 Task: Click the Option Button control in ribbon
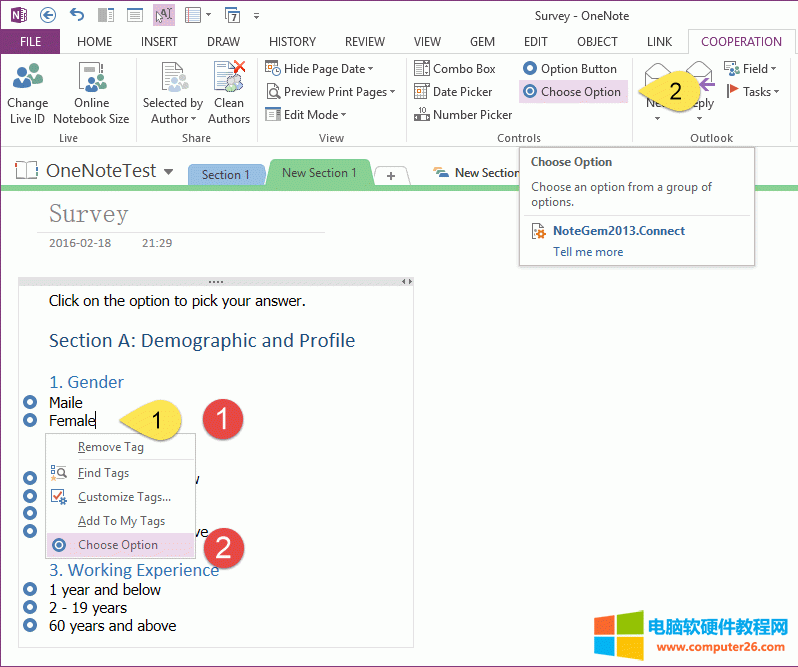(x=570, y=69)
